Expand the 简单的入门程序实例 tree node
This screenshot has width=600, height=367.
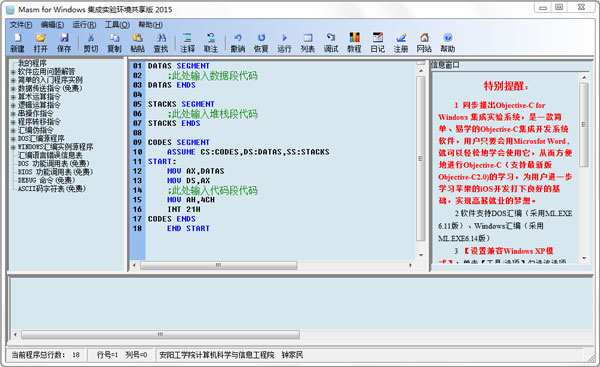click(x=13, y=80)
